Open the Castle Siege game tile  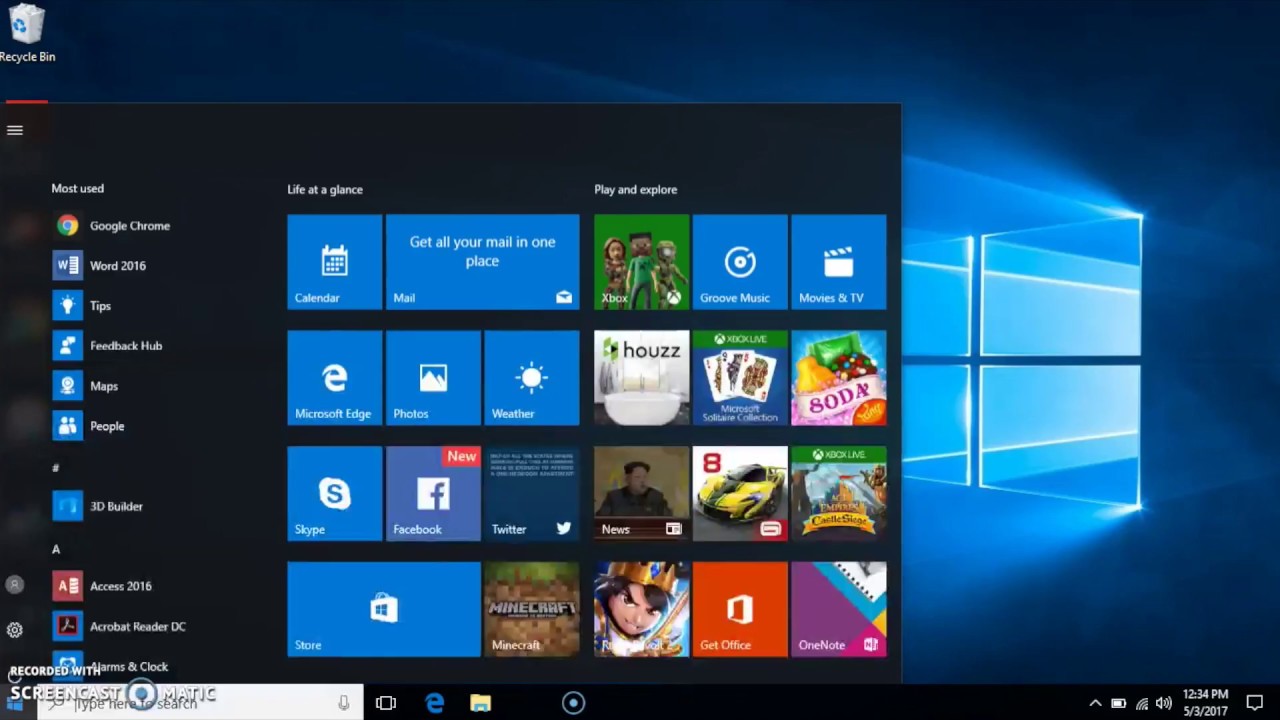(x=838, y=494)
